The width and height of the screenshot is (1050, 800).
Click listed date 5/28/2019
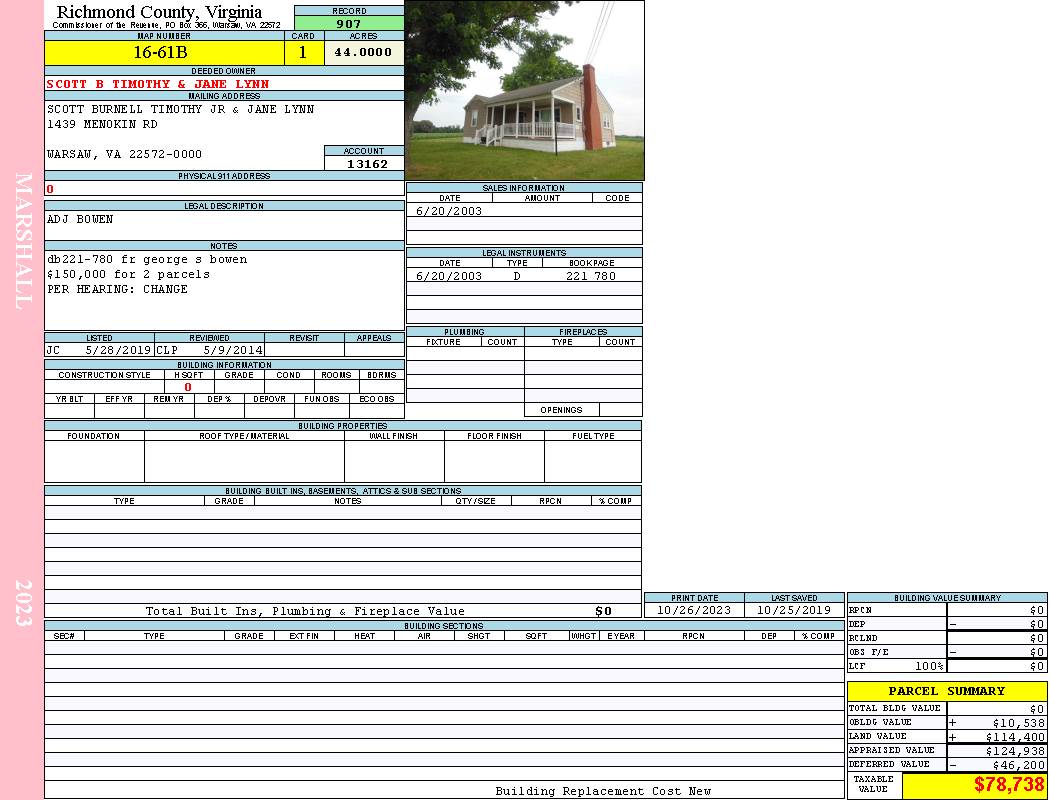[118, 349]
